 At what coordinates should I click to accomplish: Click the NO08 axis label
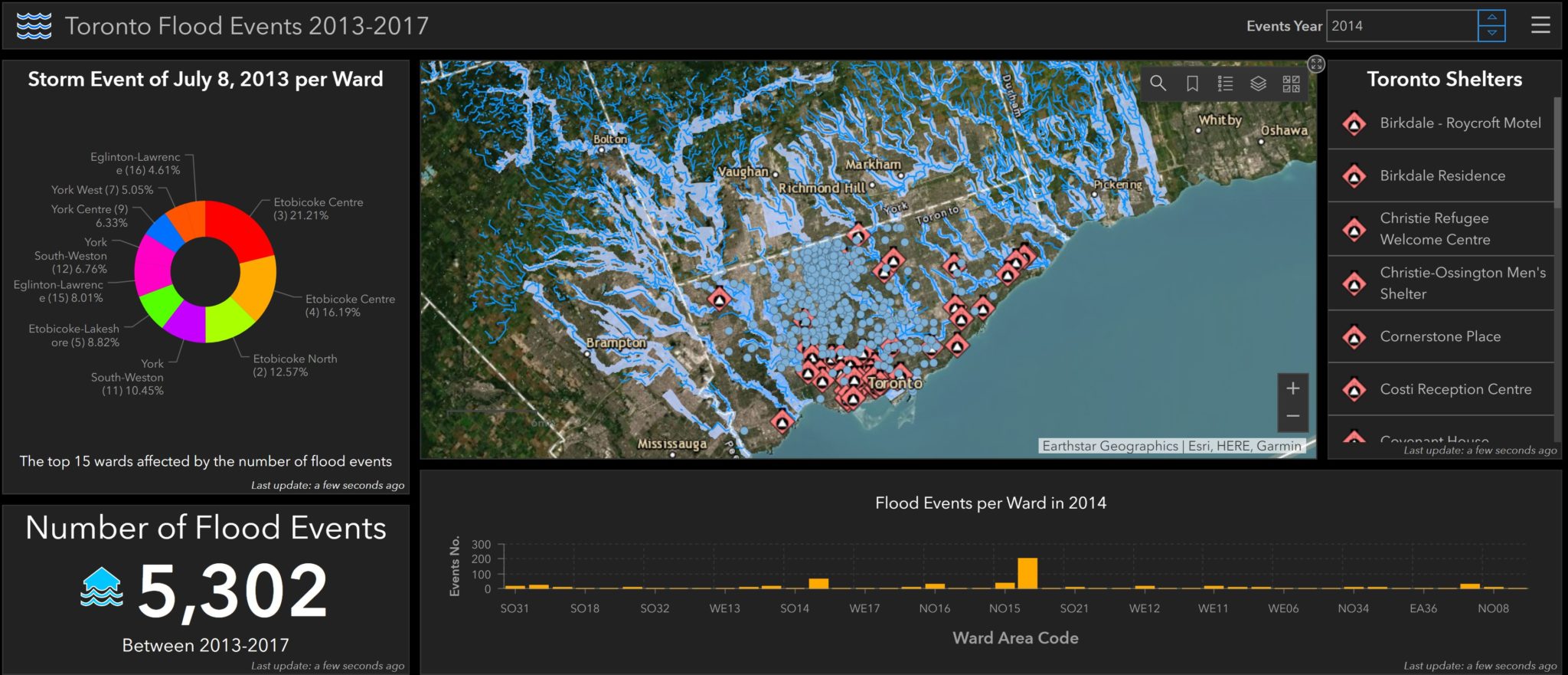pyautogui.click(x=1493, y=608)
